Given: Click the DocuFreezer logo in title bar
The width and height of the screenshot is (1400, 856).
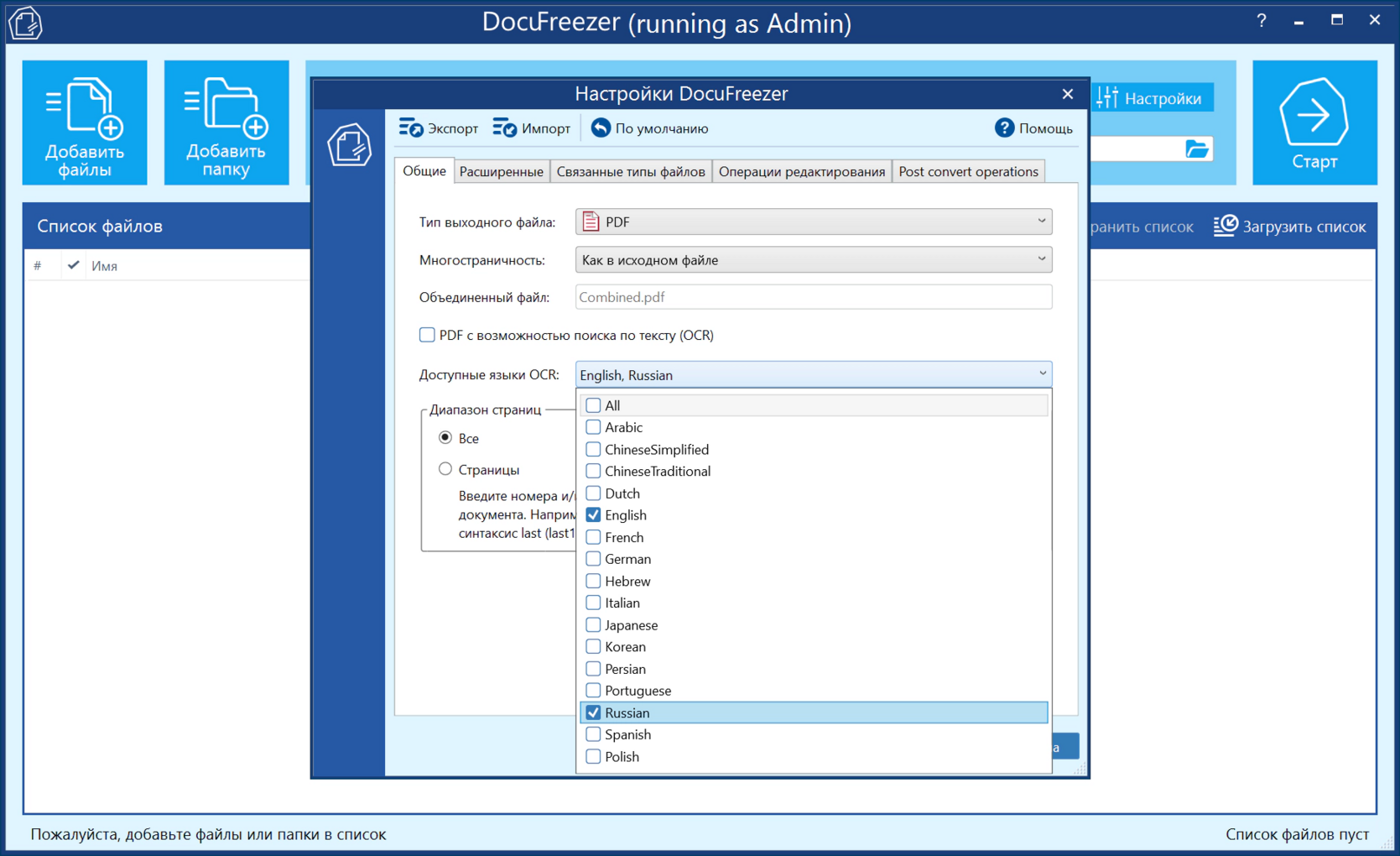Looking at the screenshot, I should pyautogui.click(x=25, y=23).
